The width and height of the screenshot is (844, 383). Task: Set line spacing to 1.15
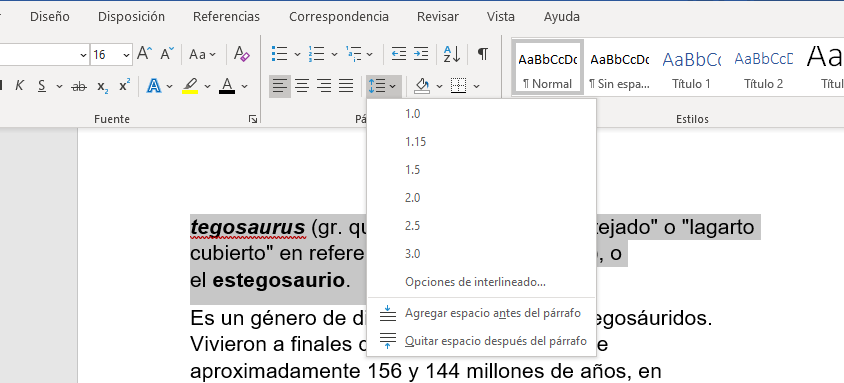481,141
